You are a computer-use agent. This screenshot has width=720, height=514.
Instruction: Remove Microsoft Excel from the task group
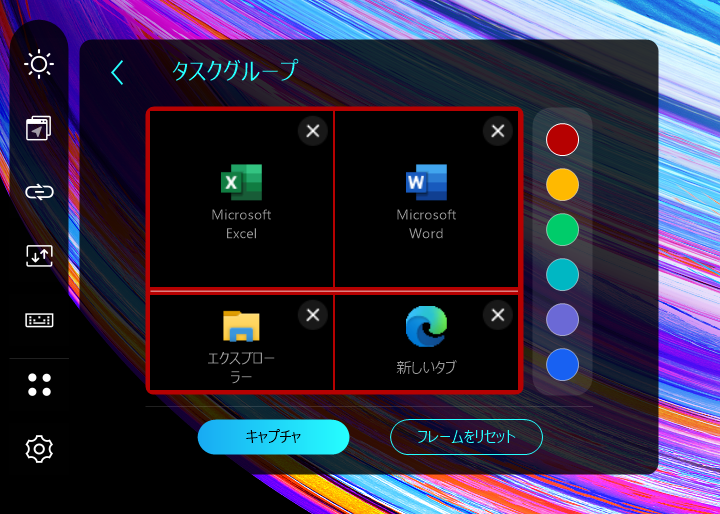(313, 131)
